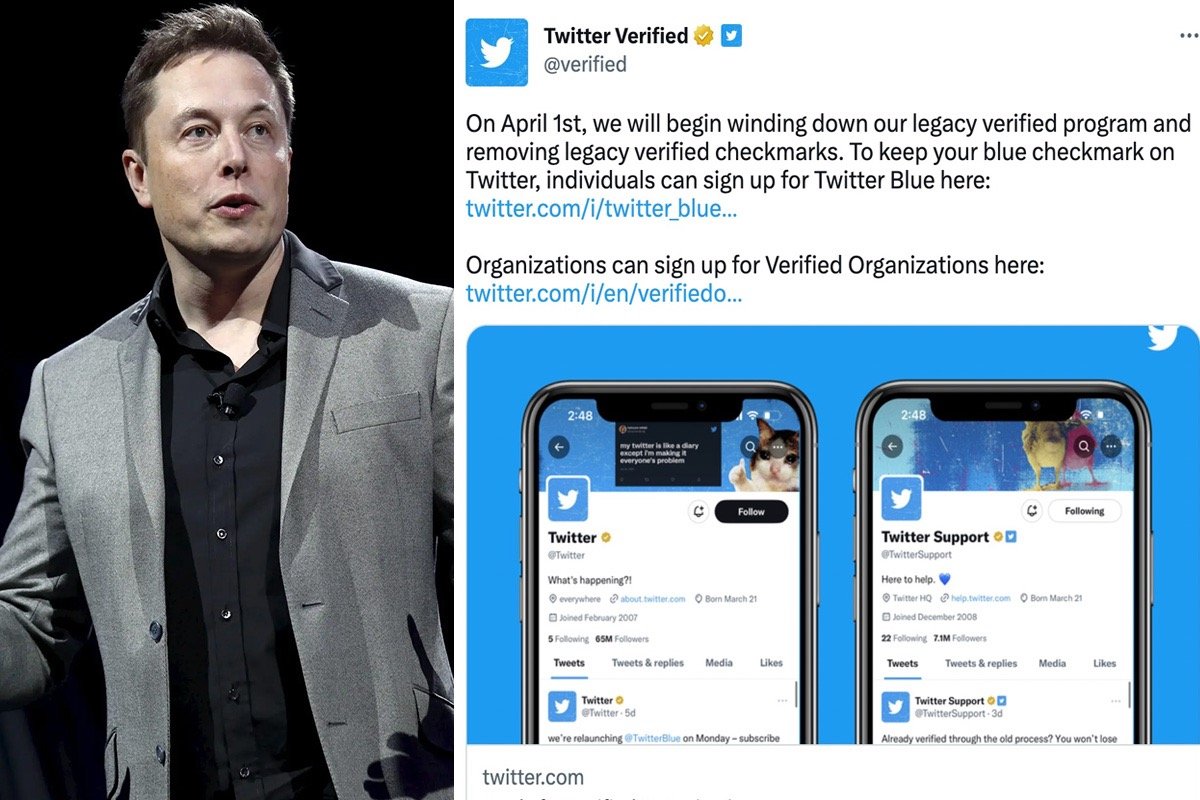The image size is (1200, 800).
Task: Click the Twitter Verified profile avatar
Action: click(x=496, y=52)
